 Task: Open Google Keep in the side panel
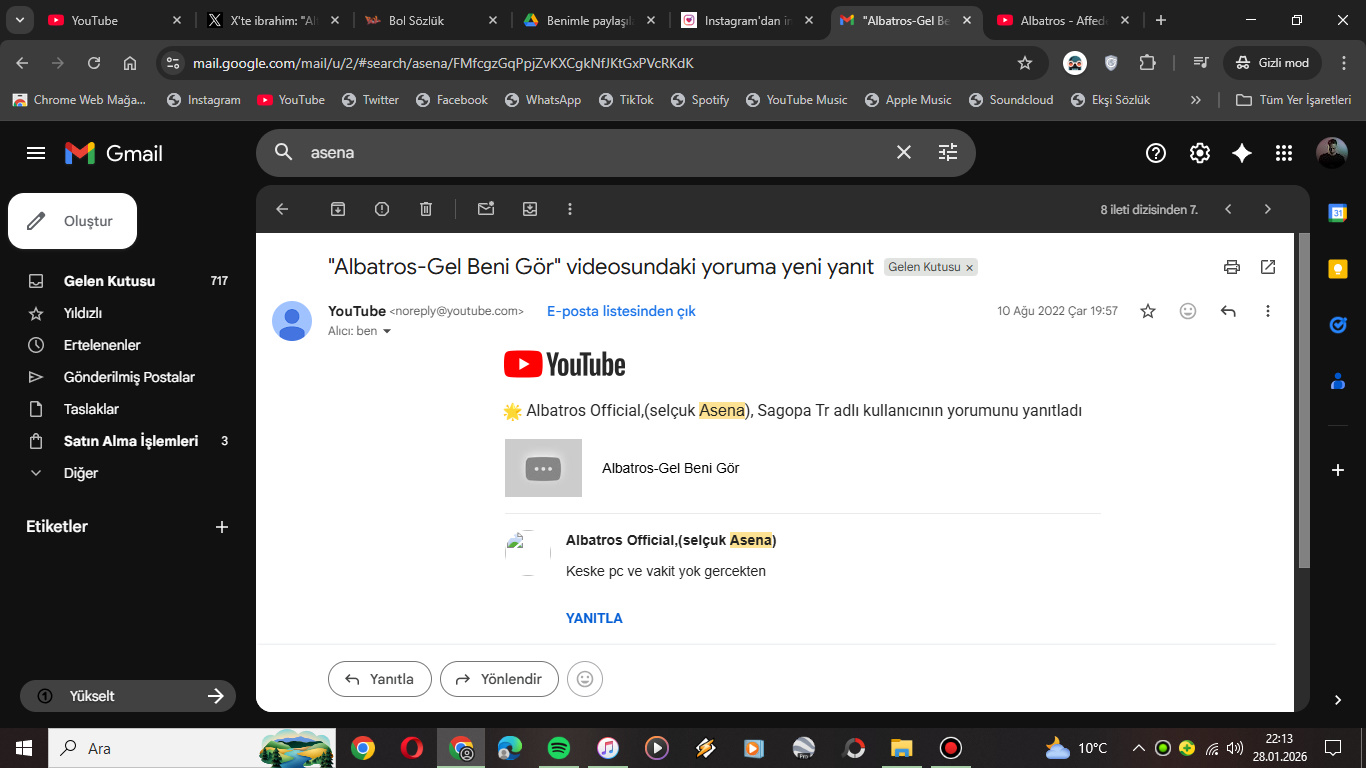tap(1338, 268)
